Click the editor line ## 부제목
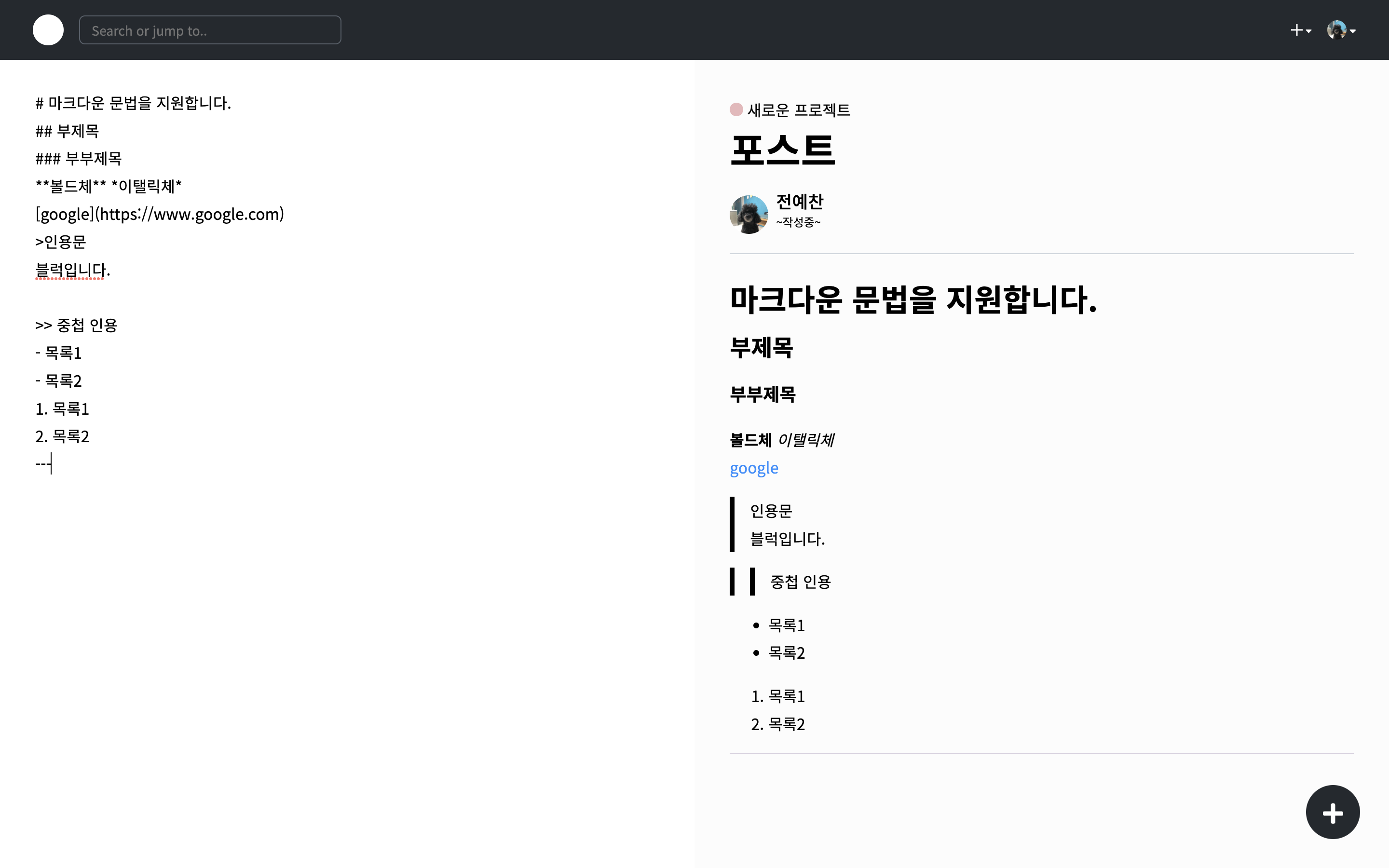The image size is (1389, 868). point(67,132)
